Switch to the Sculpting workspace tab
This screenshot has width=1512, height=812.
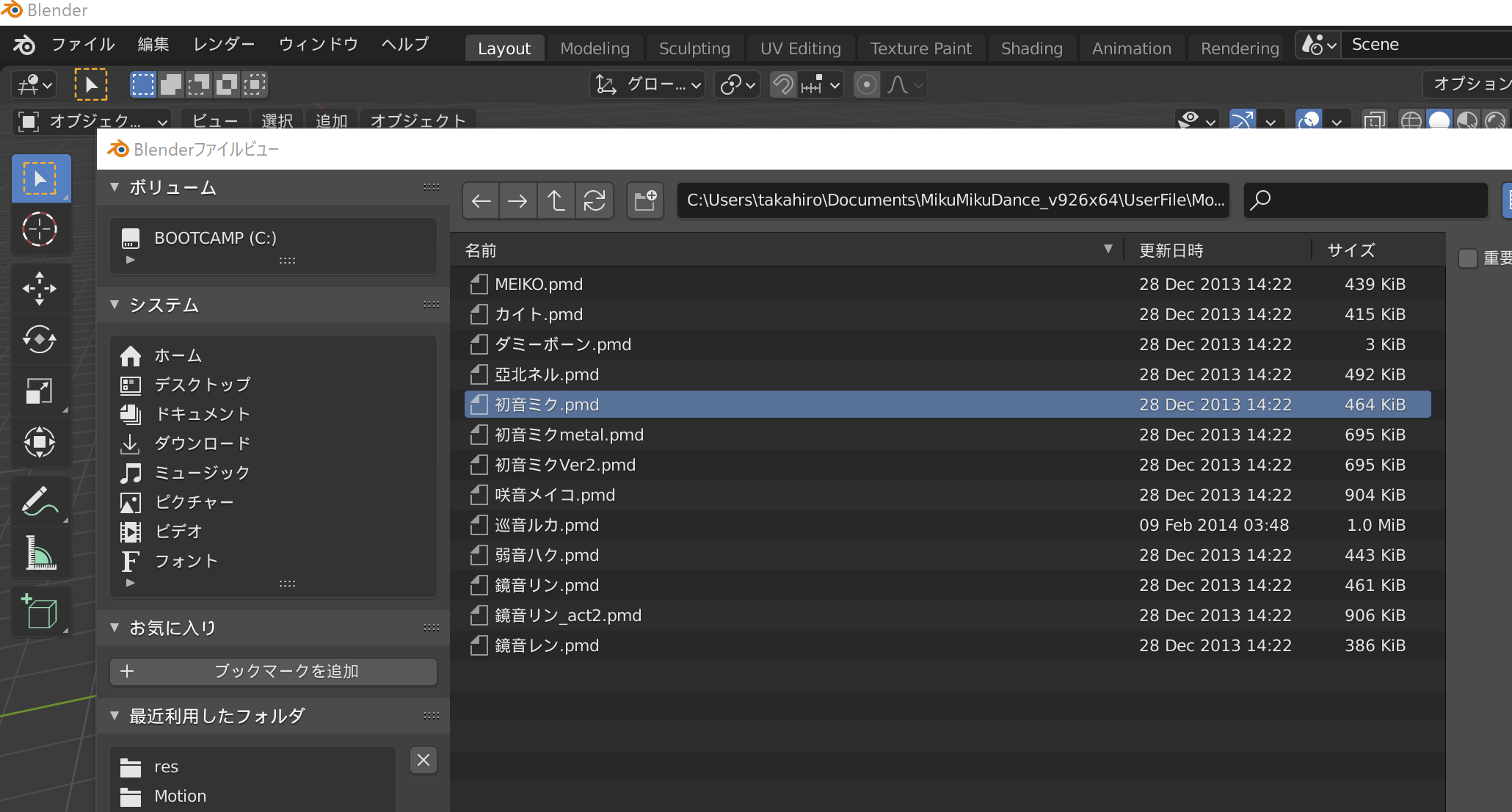694,48
